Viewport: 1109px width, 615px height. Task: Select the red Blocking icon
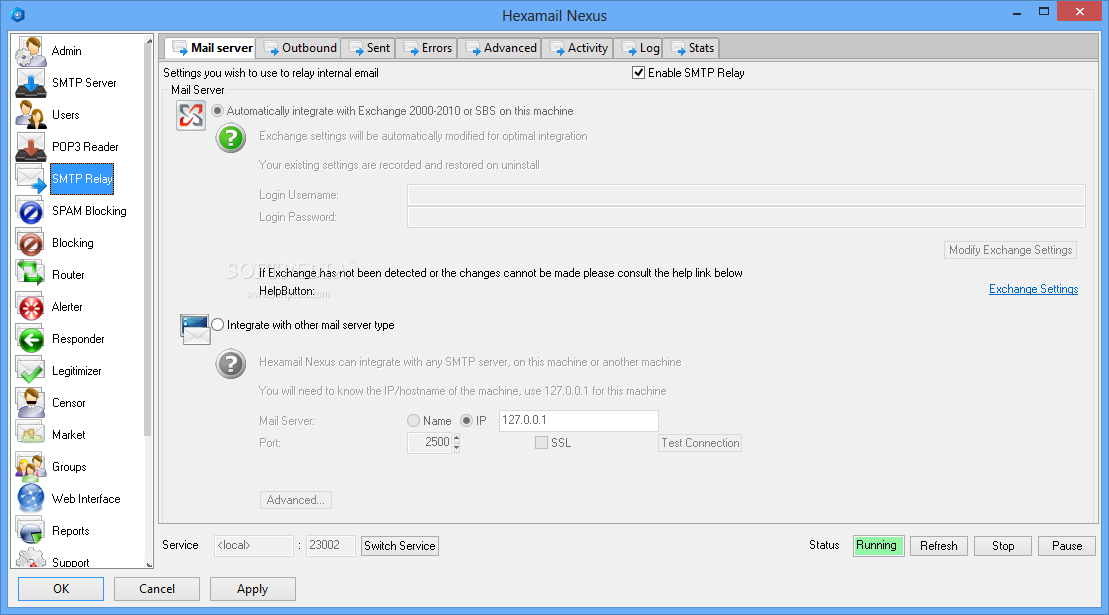pyautogui.click(x=30, y=243)
